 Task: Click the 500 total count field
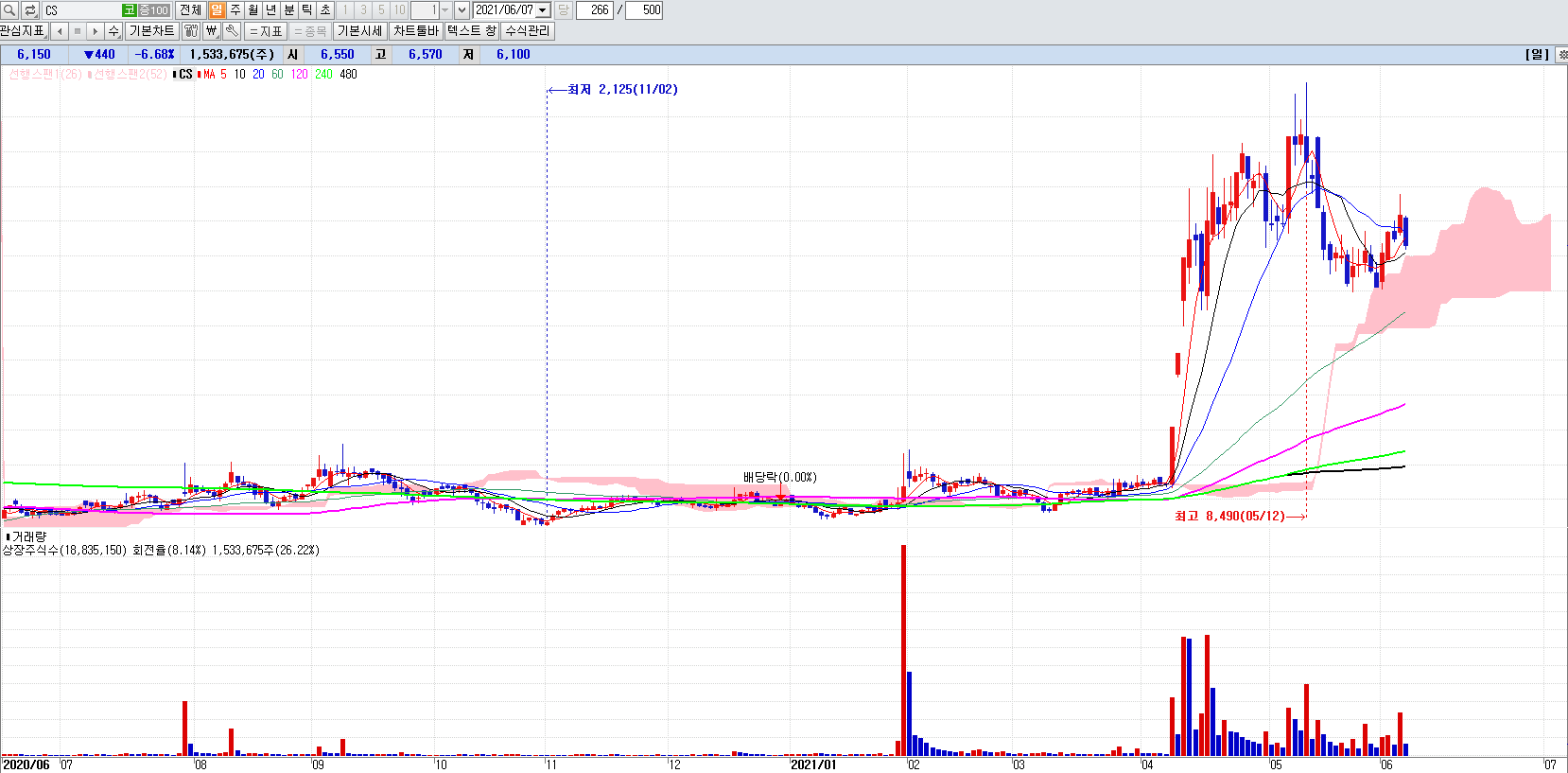tap(644, 10)
